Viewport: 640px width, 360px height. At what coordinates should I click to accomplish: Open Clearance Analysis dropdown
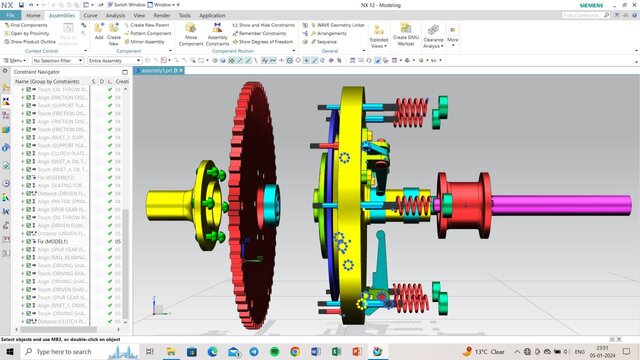433,36
